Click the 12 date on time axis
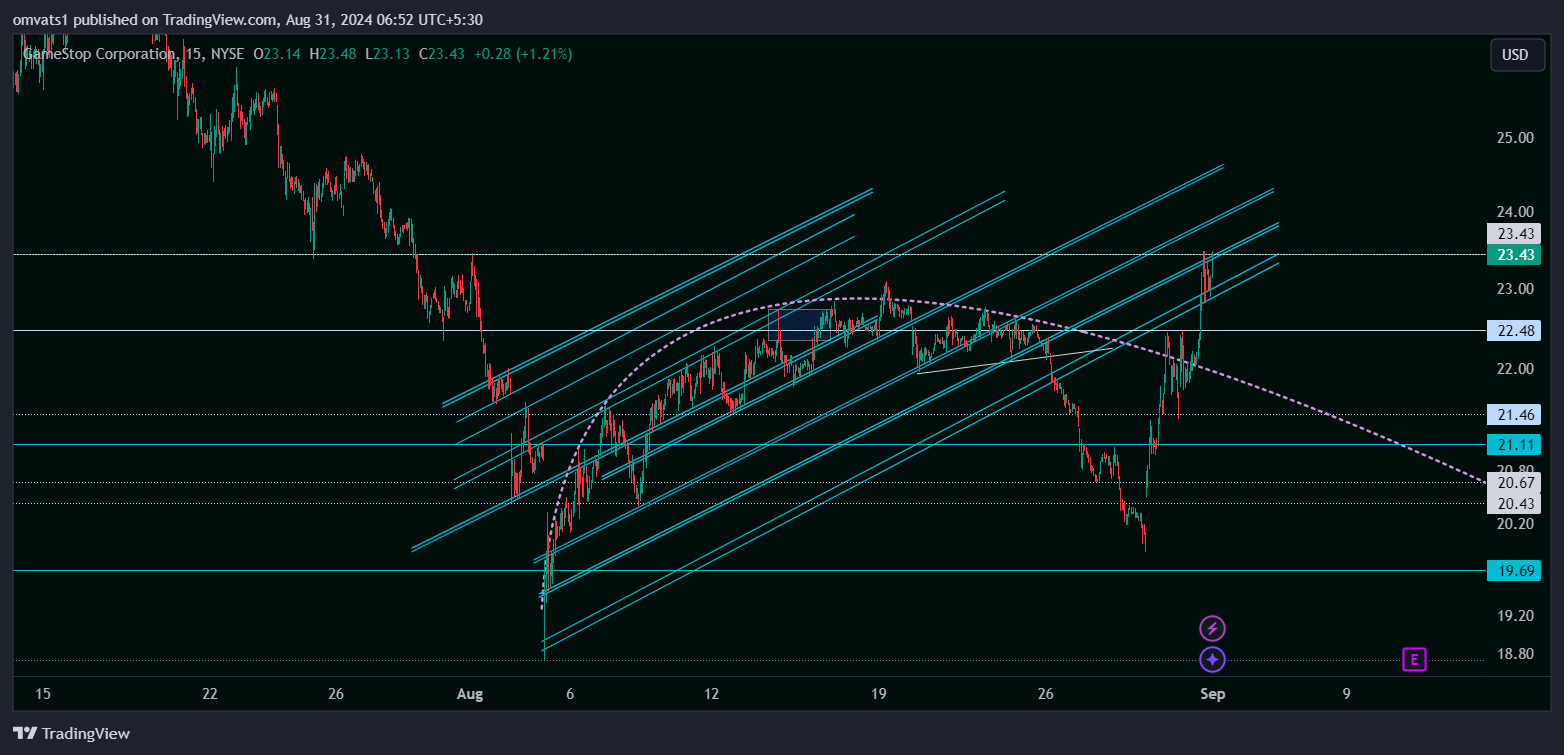The height and width of the screenshot is (755, 1564). point(712,693)
